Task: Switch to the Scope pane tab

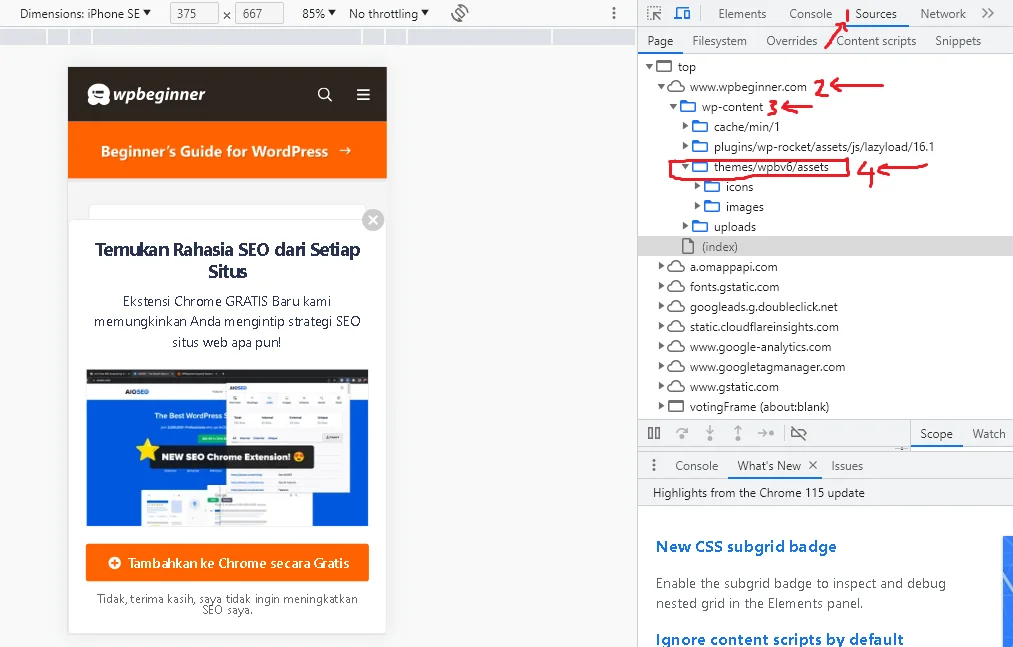Action: (936, 434)
